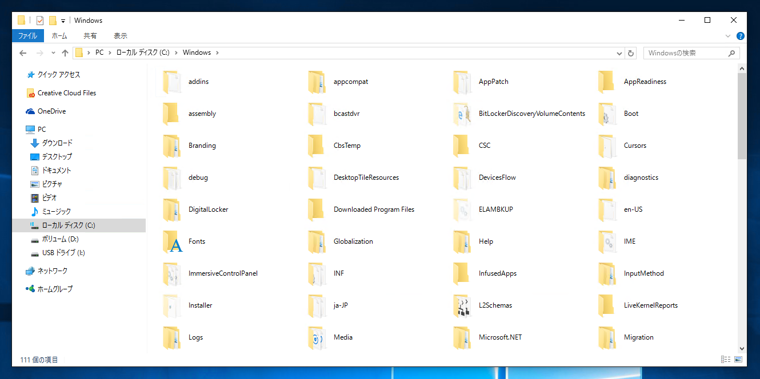Click the ホームグループ homegroup icon

pos(30,289)
